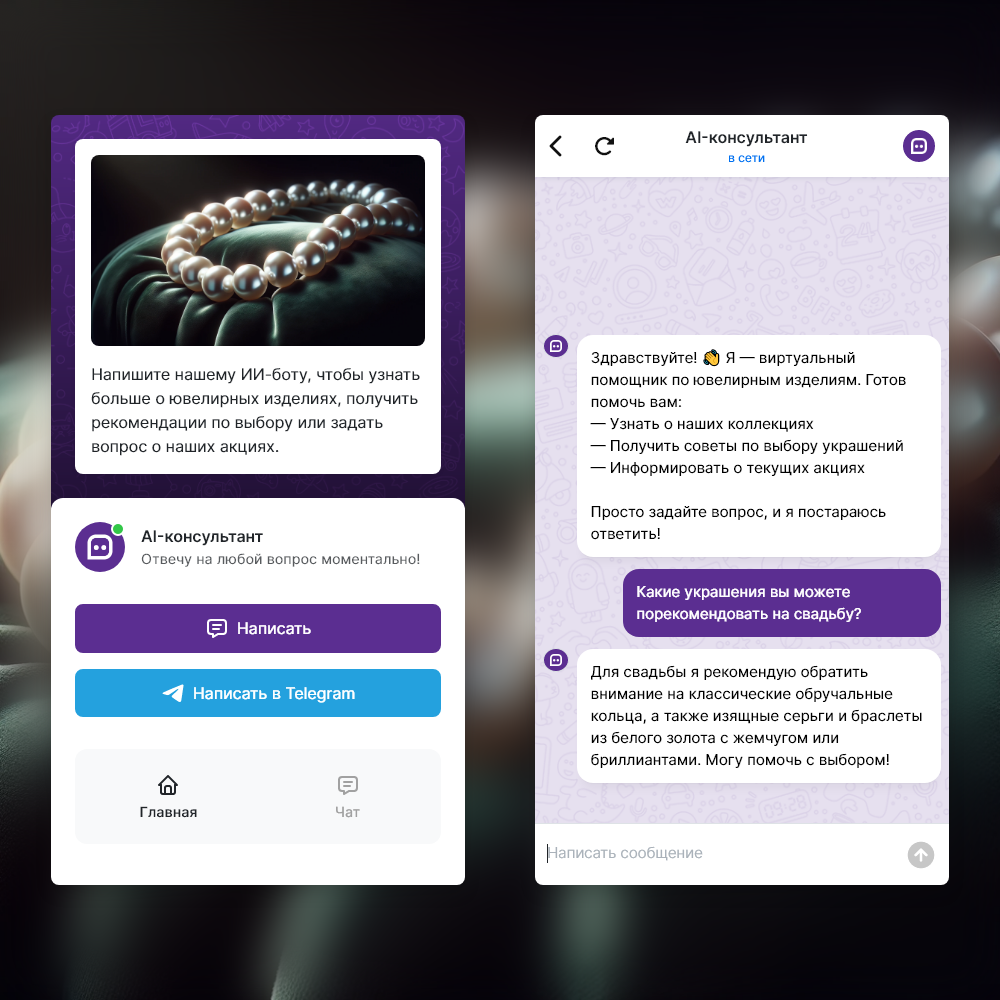Open the bot avatar in chat header
Viewport: 1000px width, 1000px height.
coord(918,146)
